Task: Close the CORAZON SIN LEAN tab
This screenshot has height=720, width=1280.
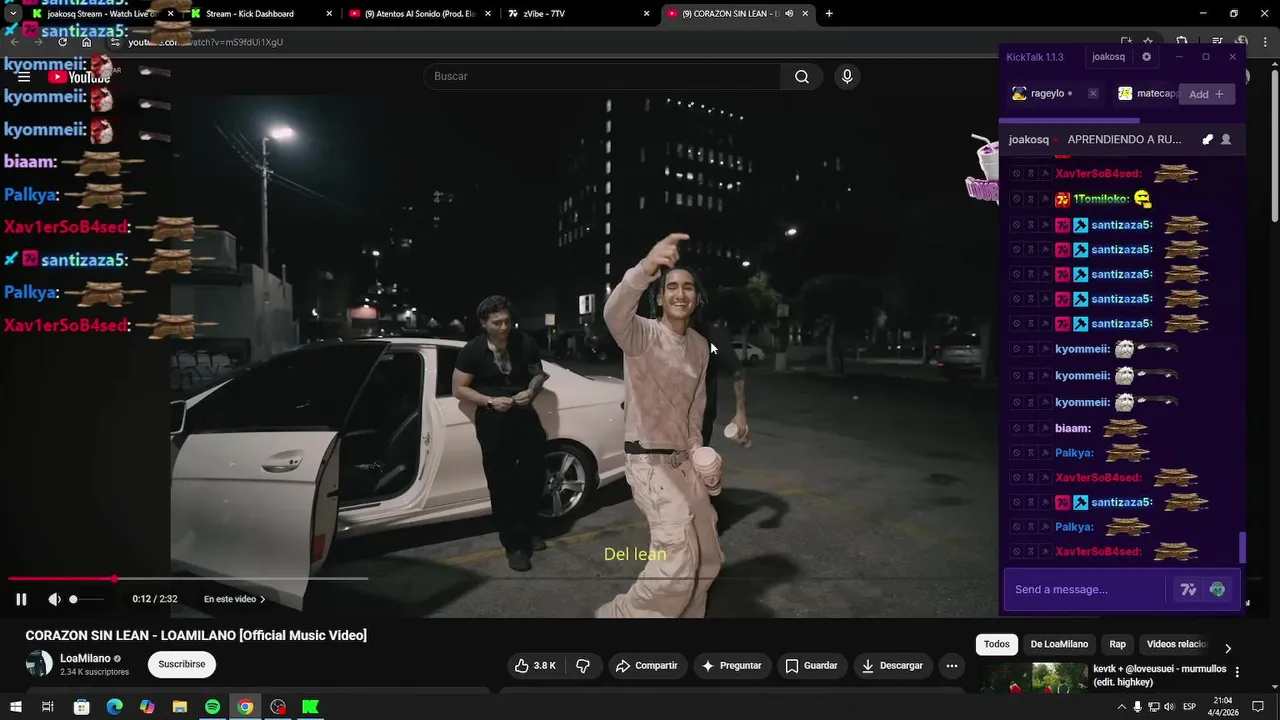Action: (x=805, y=14)
